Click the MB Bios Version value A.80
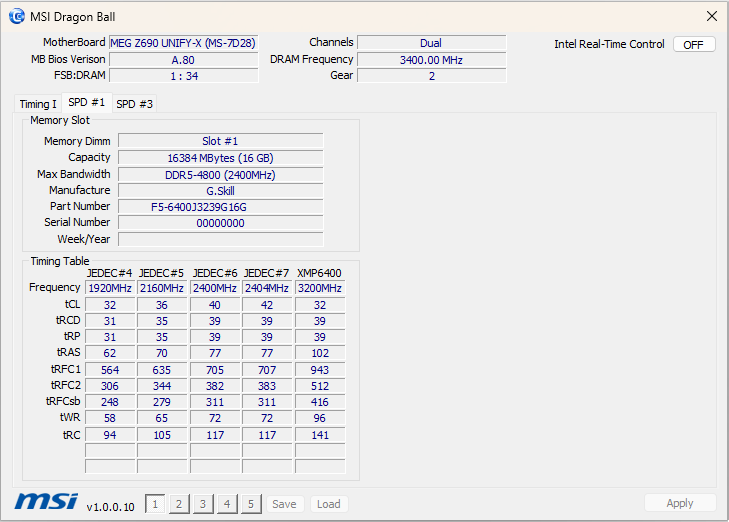 [183, 60]
